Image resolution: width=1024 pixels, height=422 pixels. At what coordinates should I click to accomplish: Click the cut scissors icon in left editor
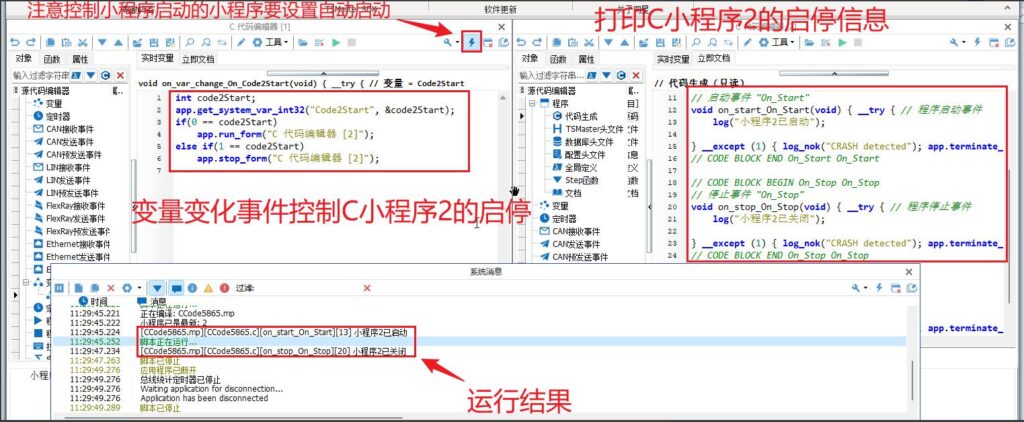pos(84,43)
